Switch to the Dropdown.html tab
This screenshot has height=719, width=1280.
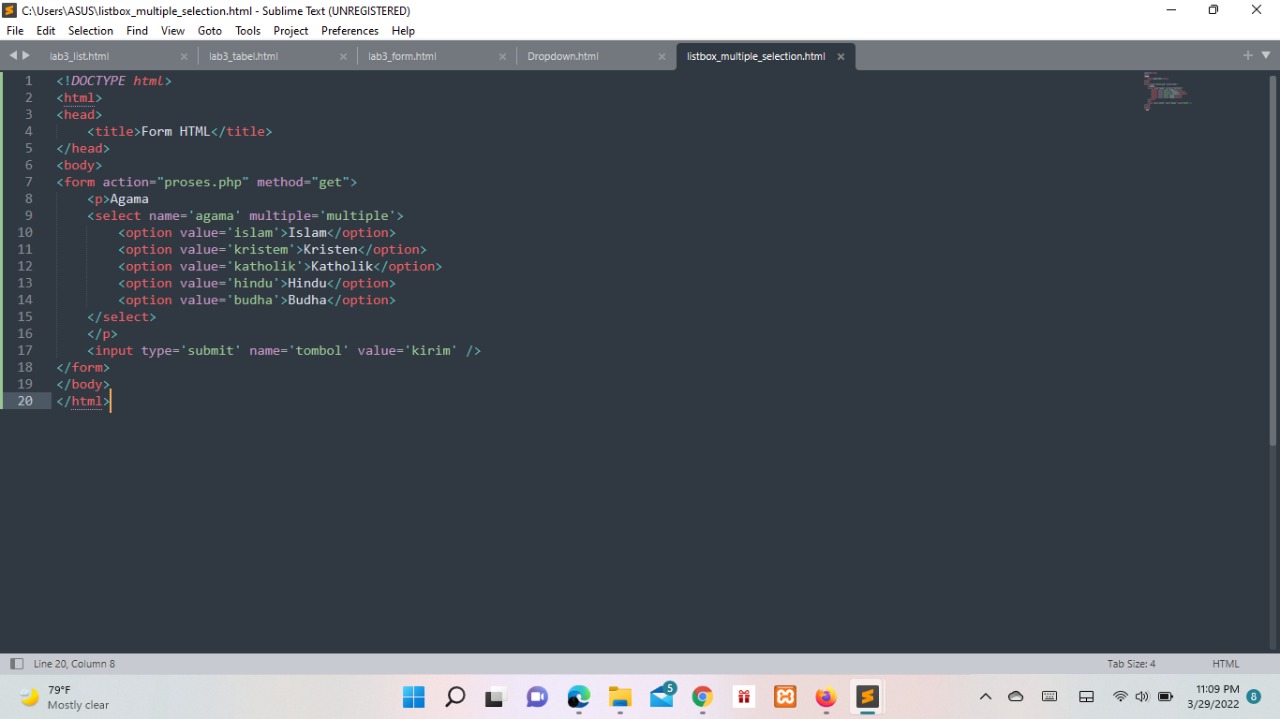563,56
